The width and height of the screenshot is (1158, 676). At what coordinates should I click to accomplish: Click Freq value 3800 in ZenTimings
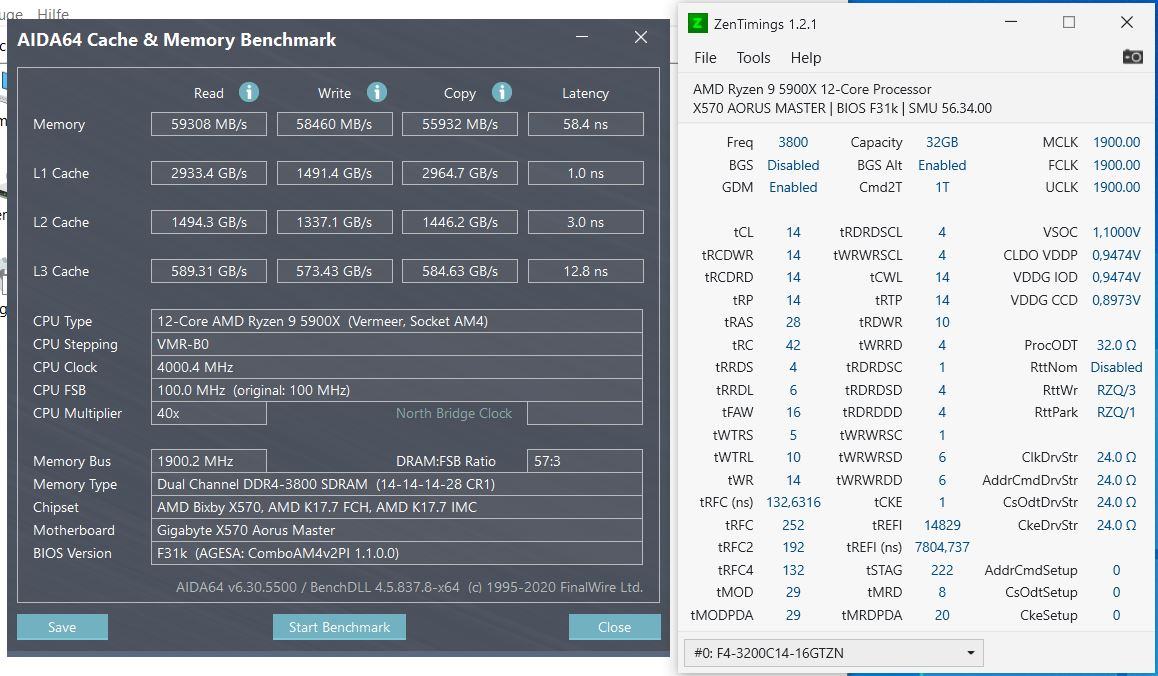pyautogui.click(x=792, y=142)
